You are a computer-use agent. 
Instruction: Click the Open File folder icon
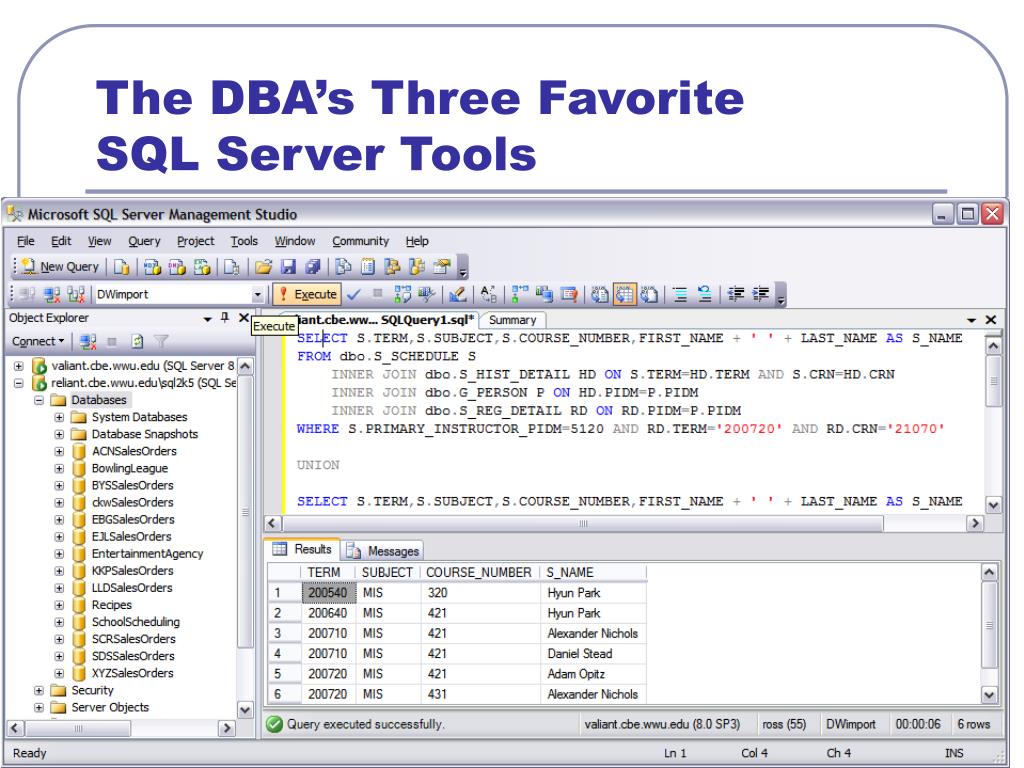pyautogui.click(x=263, y=266)
